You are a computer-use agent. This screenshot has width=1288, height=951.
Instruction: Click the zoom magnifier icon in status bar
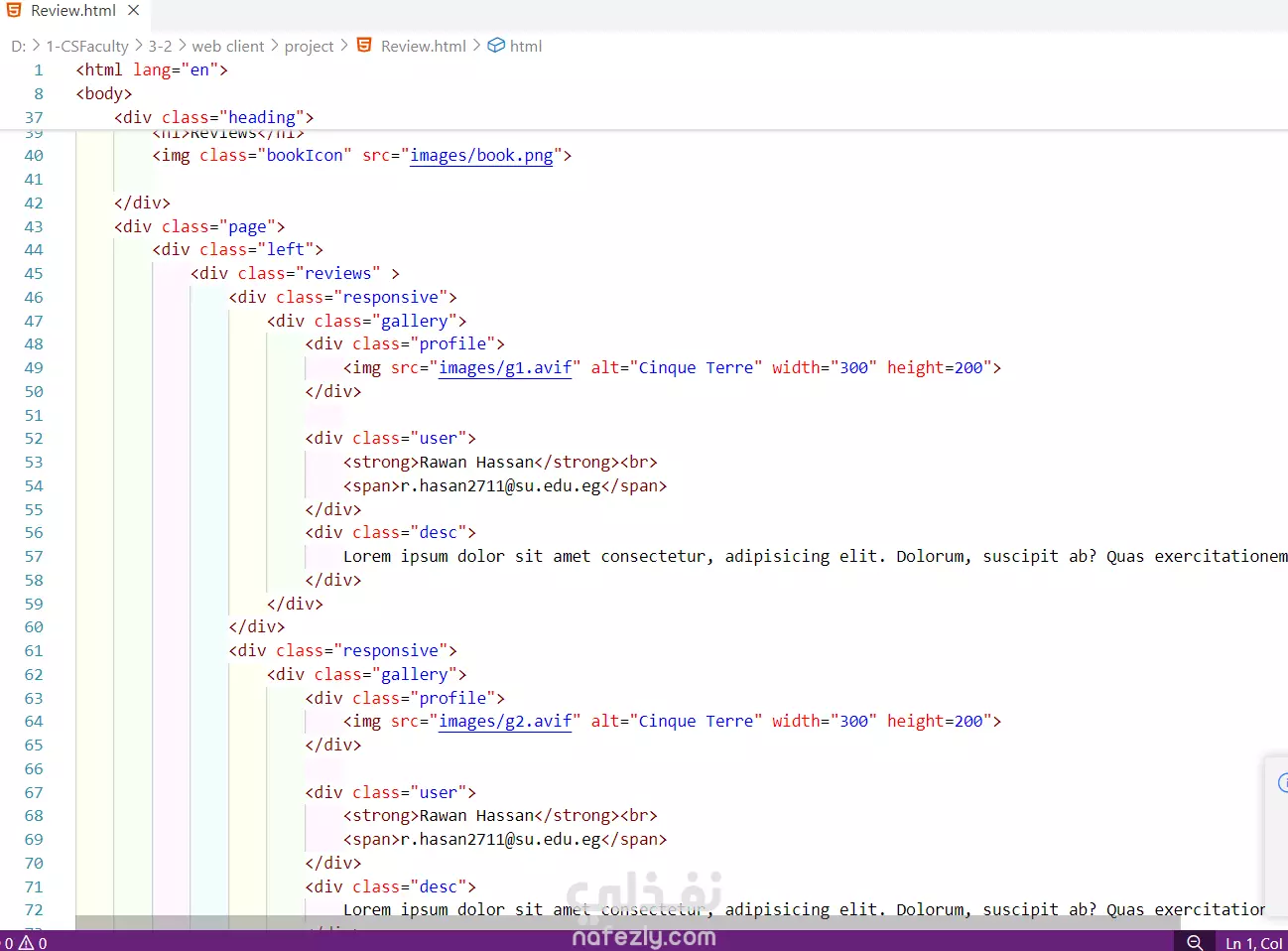pos(1195,942)
